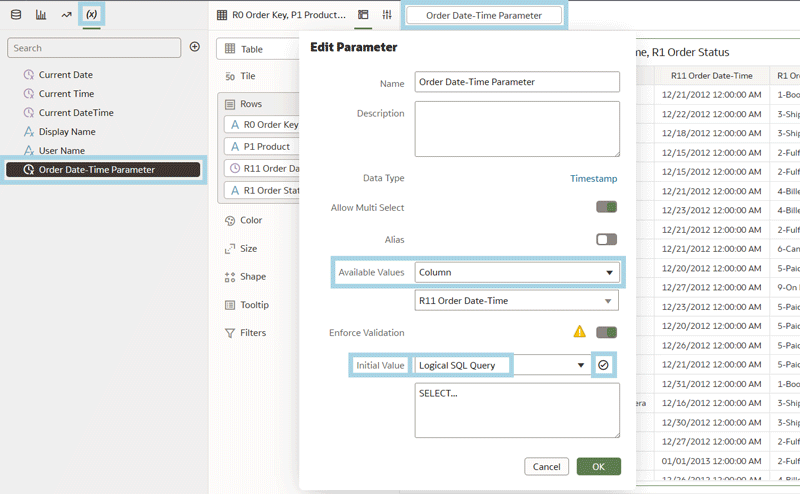Click the Enforce Validation warning icon
This screenshot has height=494, width=800.
pyautogui.click(x=579, y=332)
